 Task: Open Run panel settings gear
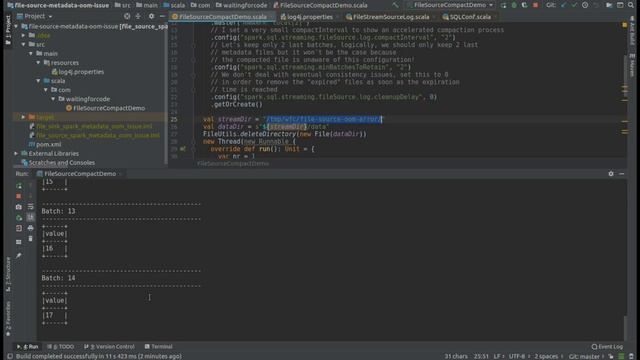(611, 174)
